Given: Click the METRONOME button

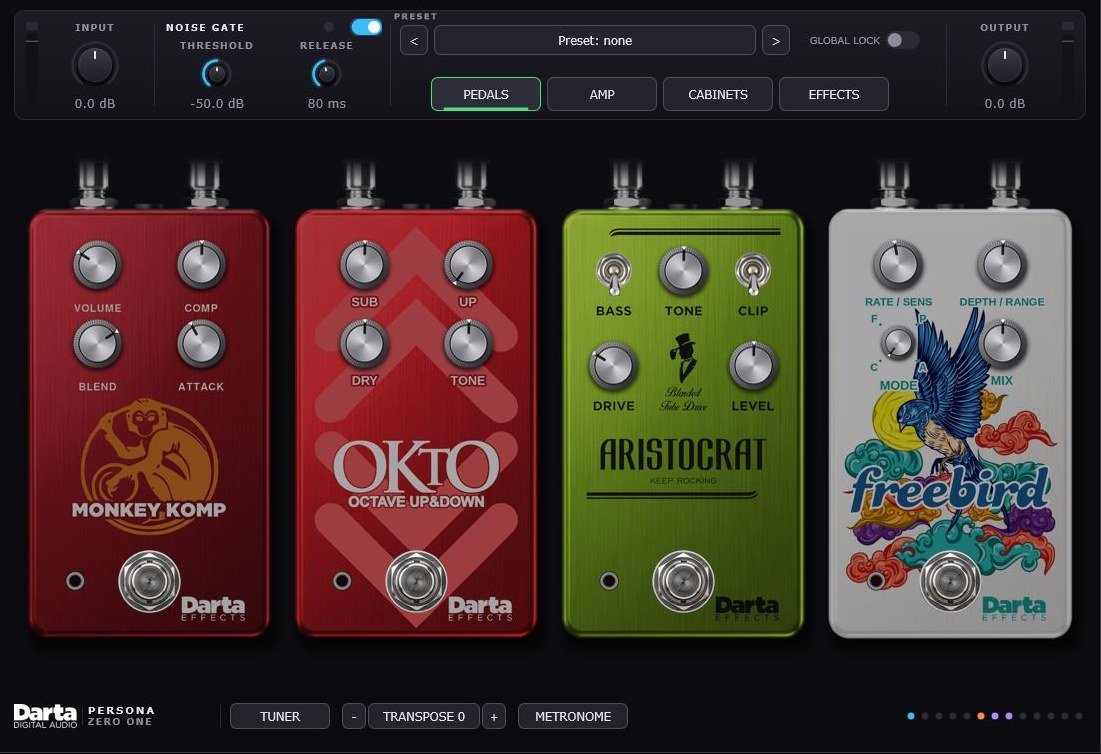Looking at the screenshot, I should 573,717.
